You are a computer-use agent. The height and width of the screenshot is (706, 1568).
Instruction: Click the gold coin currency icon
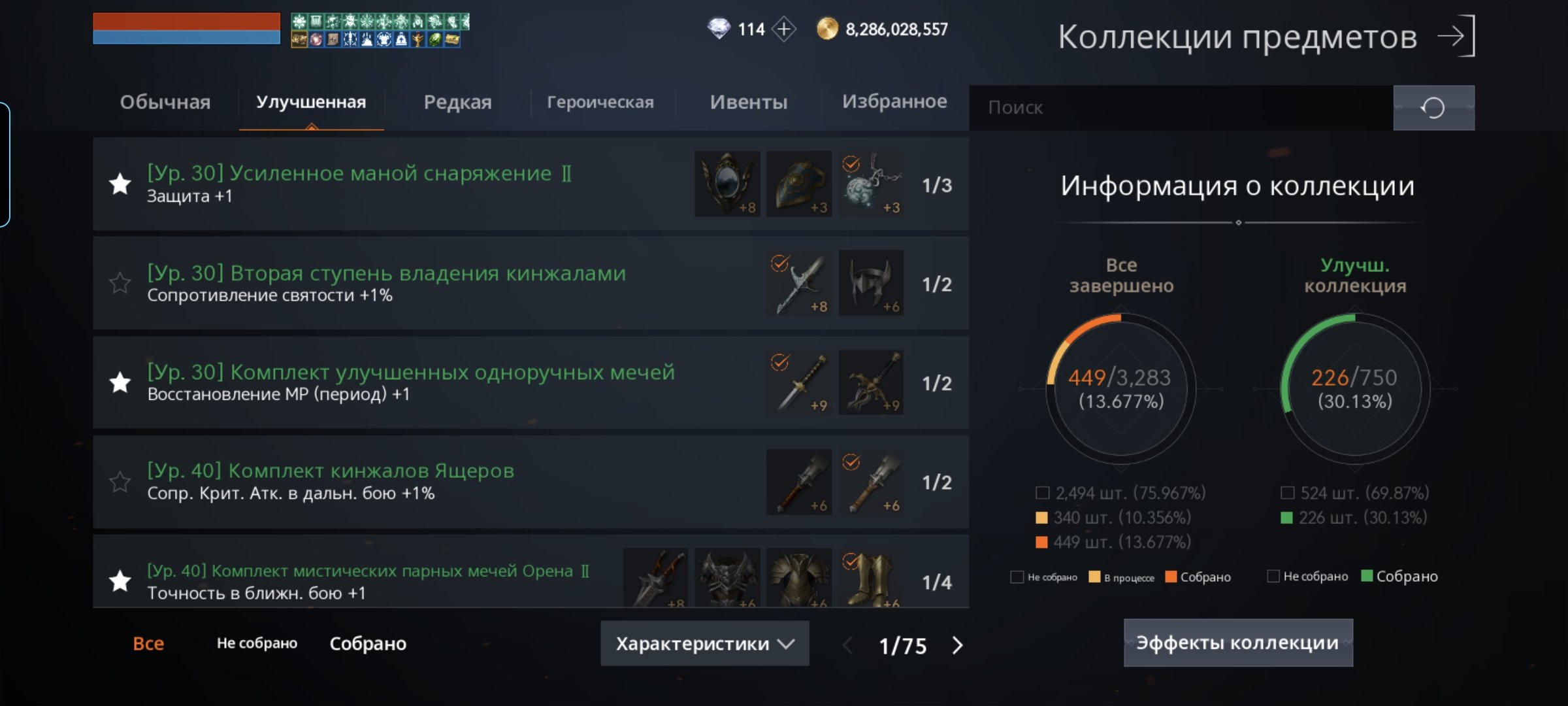827,29
